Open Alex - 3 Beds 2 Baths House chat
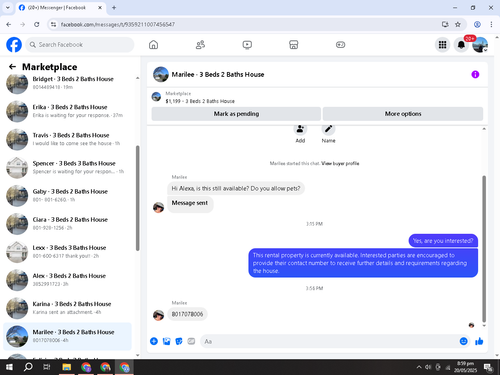 pyautogui.click(x=68, y=280)
